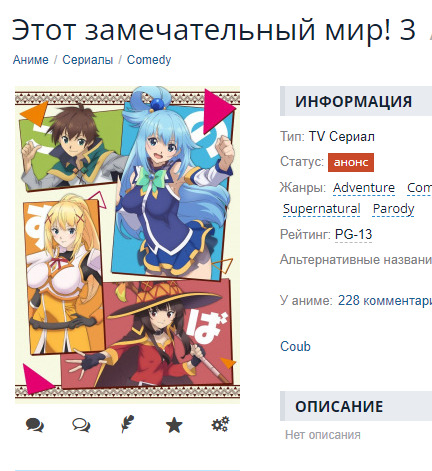Image resolution: width=432 pixels, height=471 pixels.
Task: Select the Comedy breadcrumb link
Action: 149,60
